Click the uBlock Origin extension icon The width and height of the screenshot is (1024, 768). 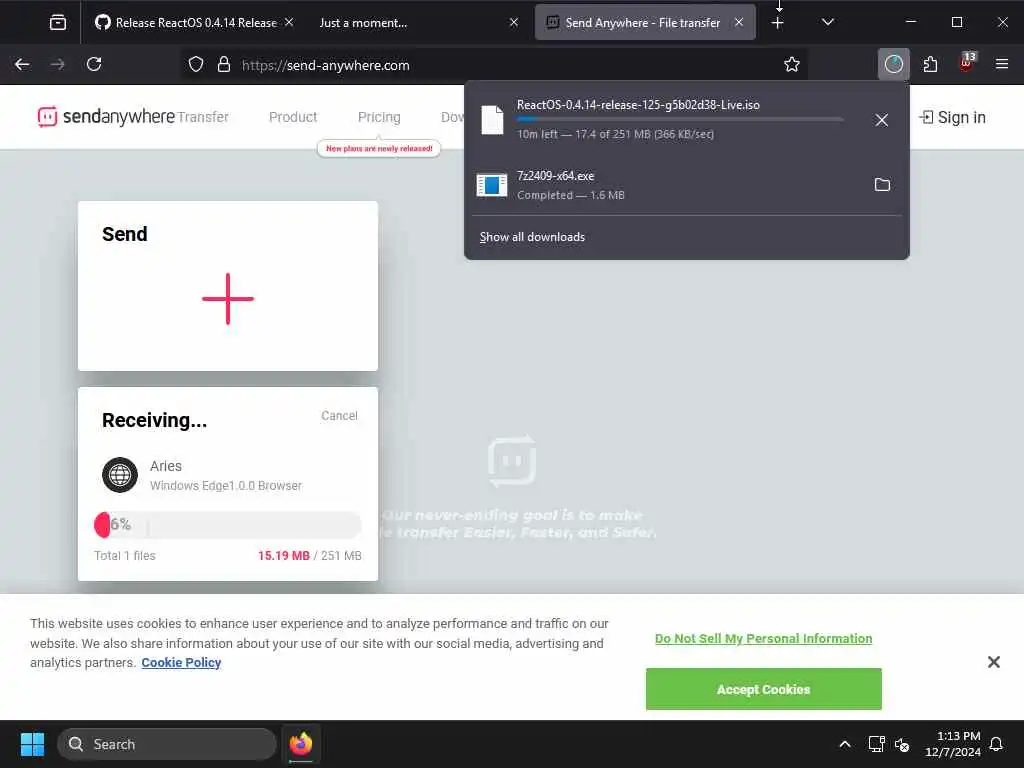point(966,63)
